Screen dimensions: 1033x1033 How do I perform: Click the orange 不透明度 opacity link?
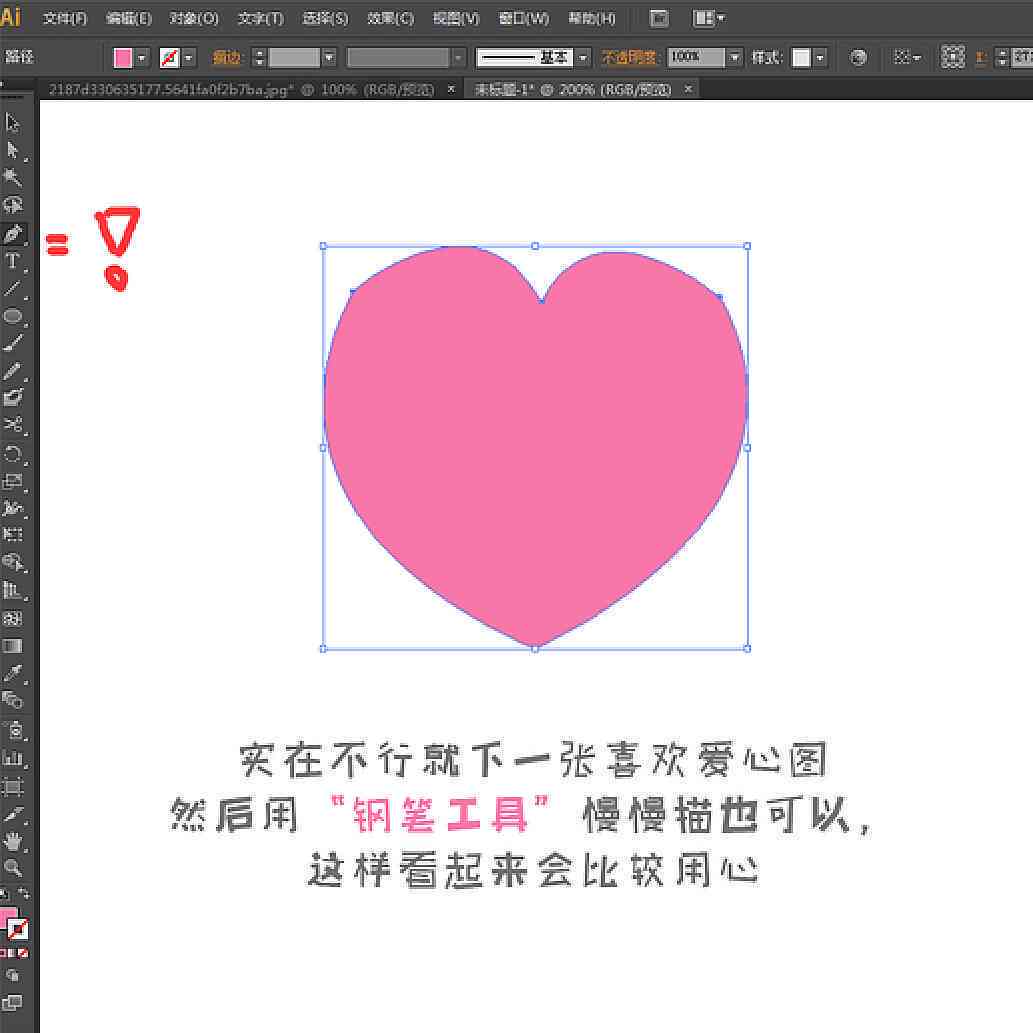coord(628,58)
